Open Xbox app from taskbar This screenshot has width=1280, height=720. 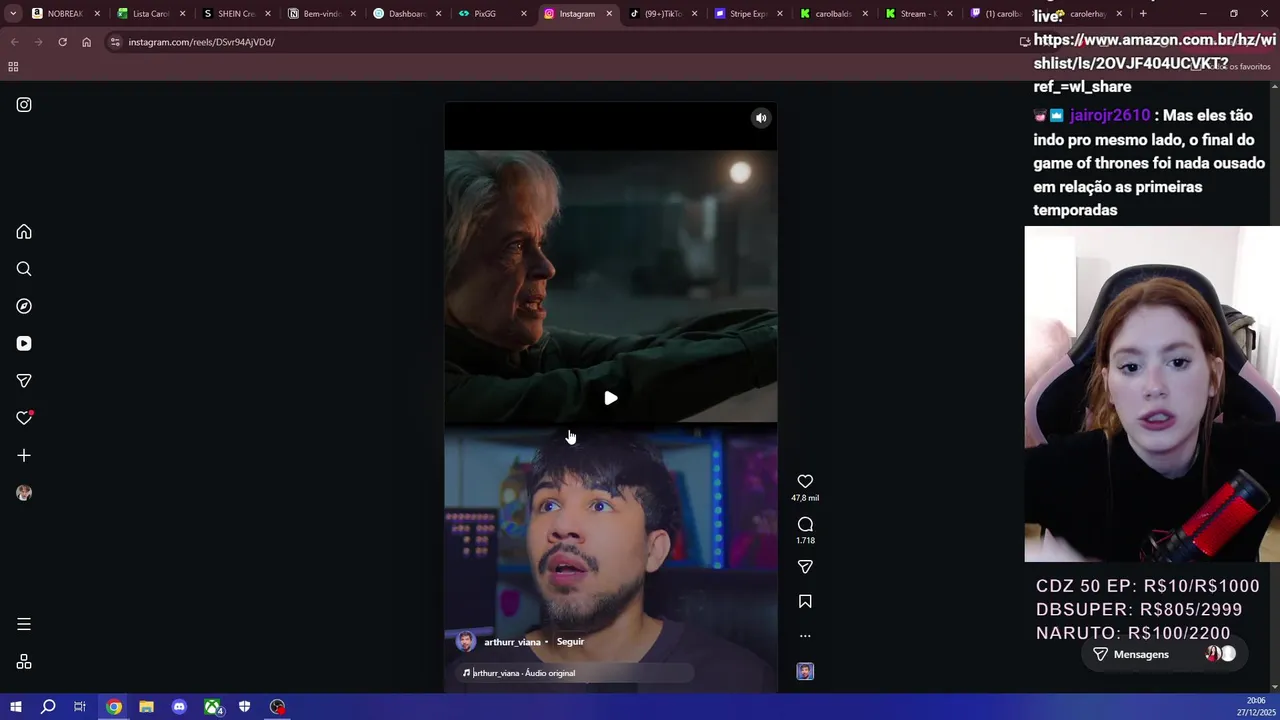pyautogui.click(x=212, y=707)
